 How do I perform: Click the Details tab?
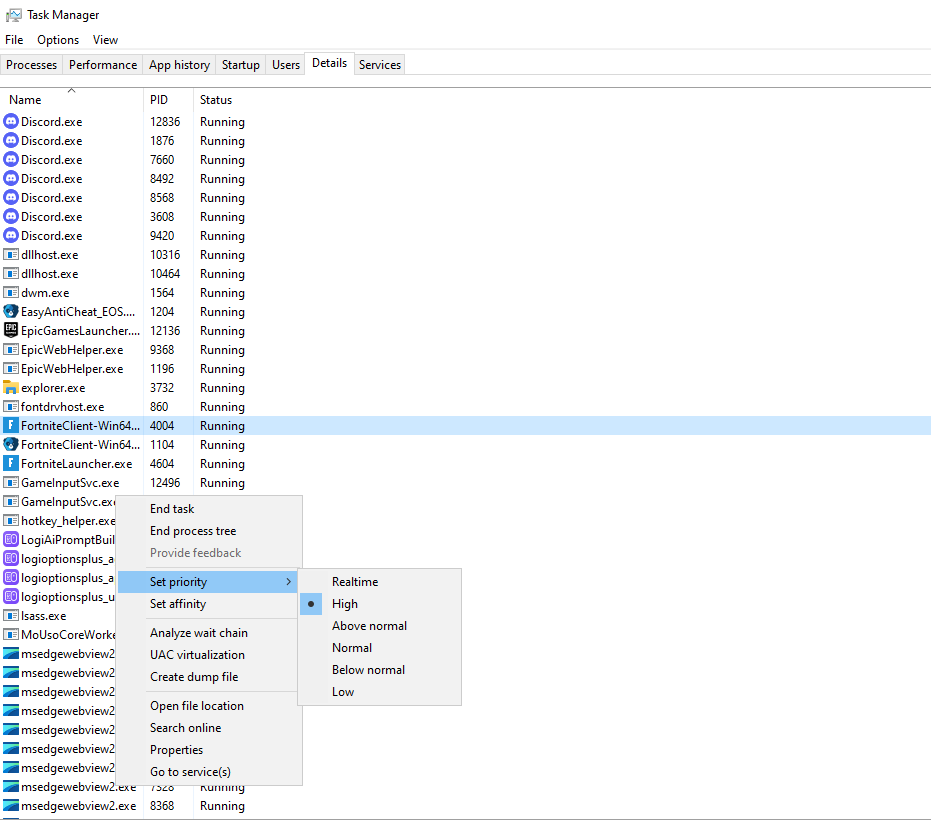(x=330, y=63)
